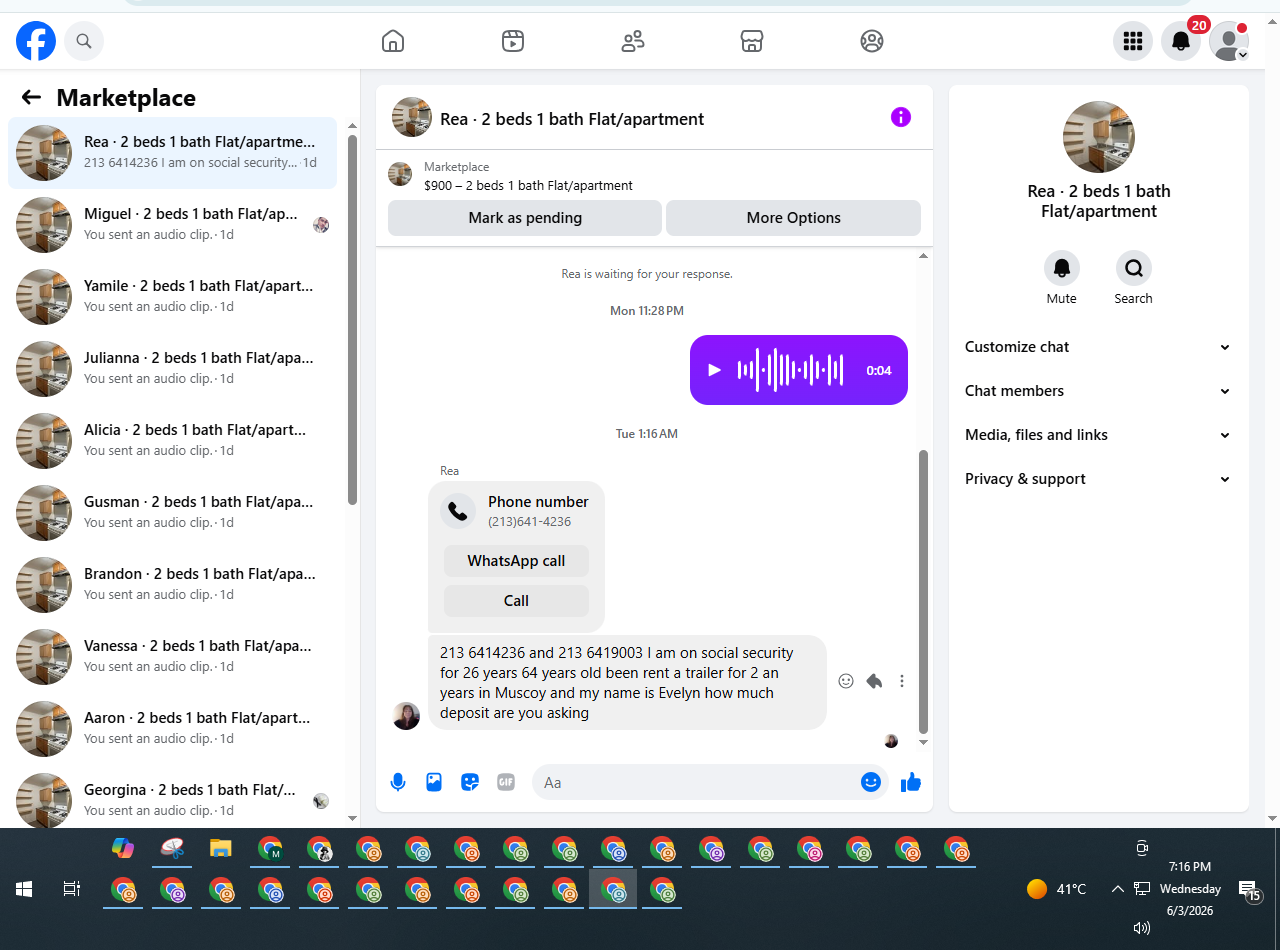Click the chat messages scrollbar
This screenshot has height=950, width=1280.
pos(923,590)
